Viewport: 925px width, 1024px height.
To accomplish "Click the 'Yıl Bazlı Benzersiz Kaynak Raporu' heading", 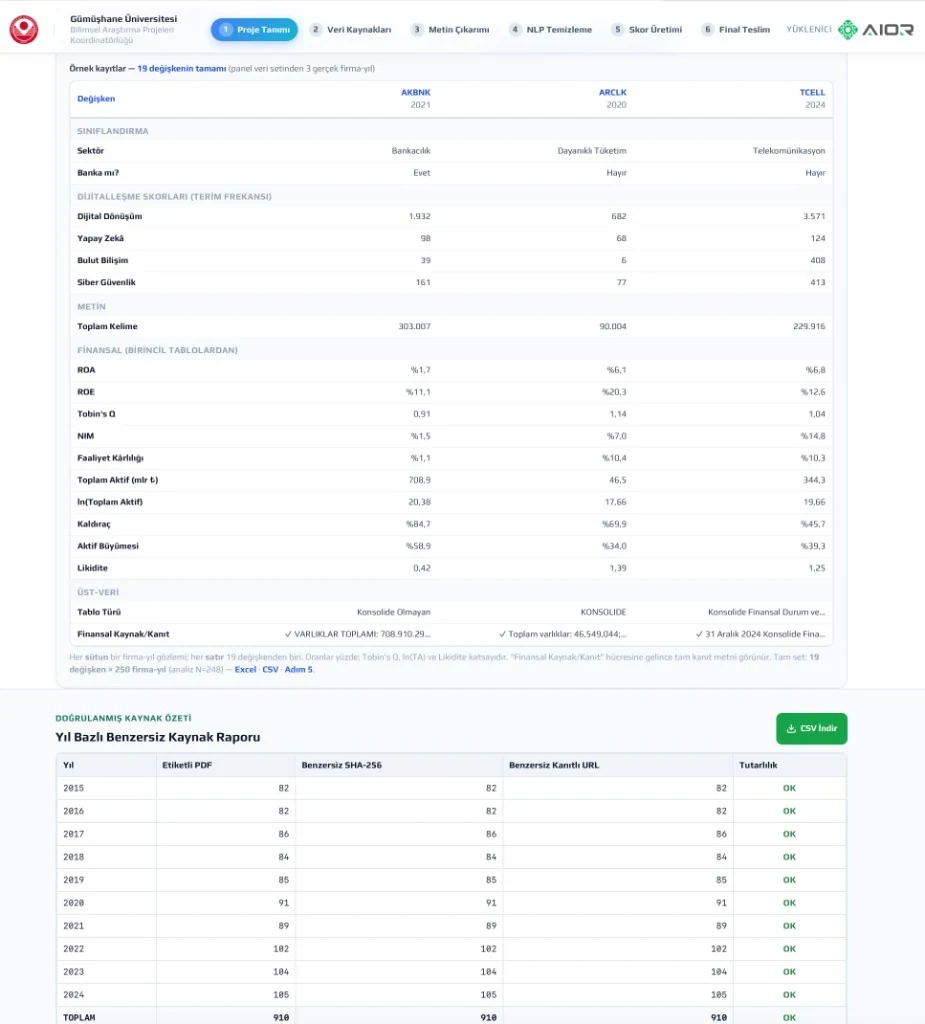I will pos(157,737).
